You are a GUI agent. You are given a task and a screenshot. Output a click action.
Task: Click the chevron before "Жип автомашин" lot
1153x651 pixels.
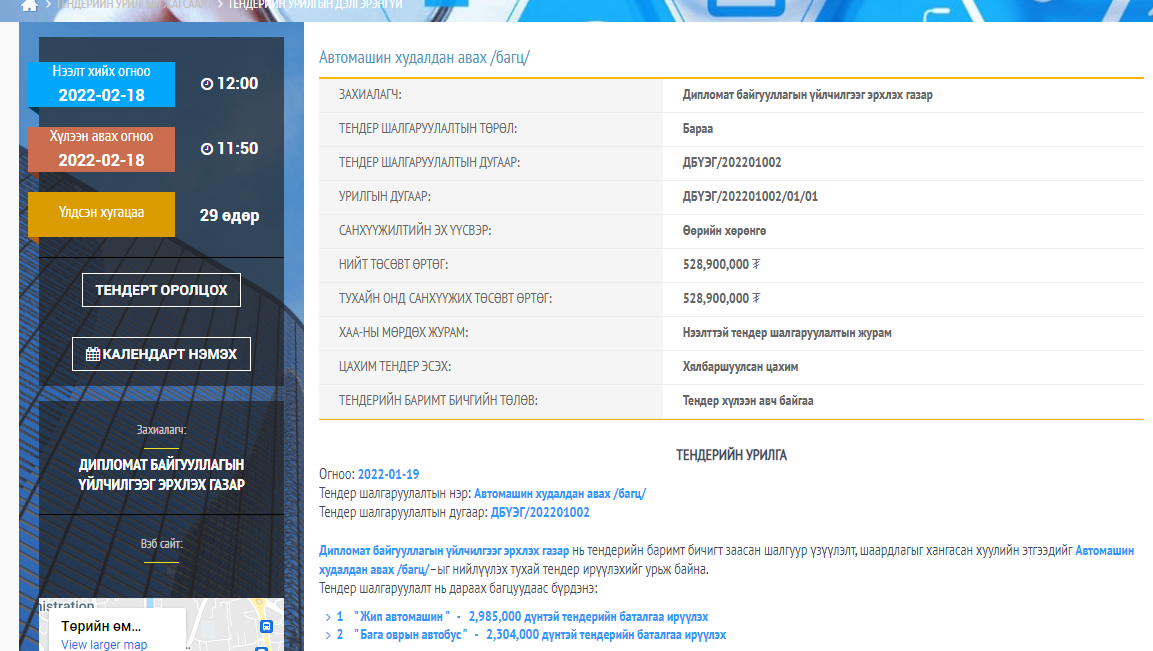(327, 617)
